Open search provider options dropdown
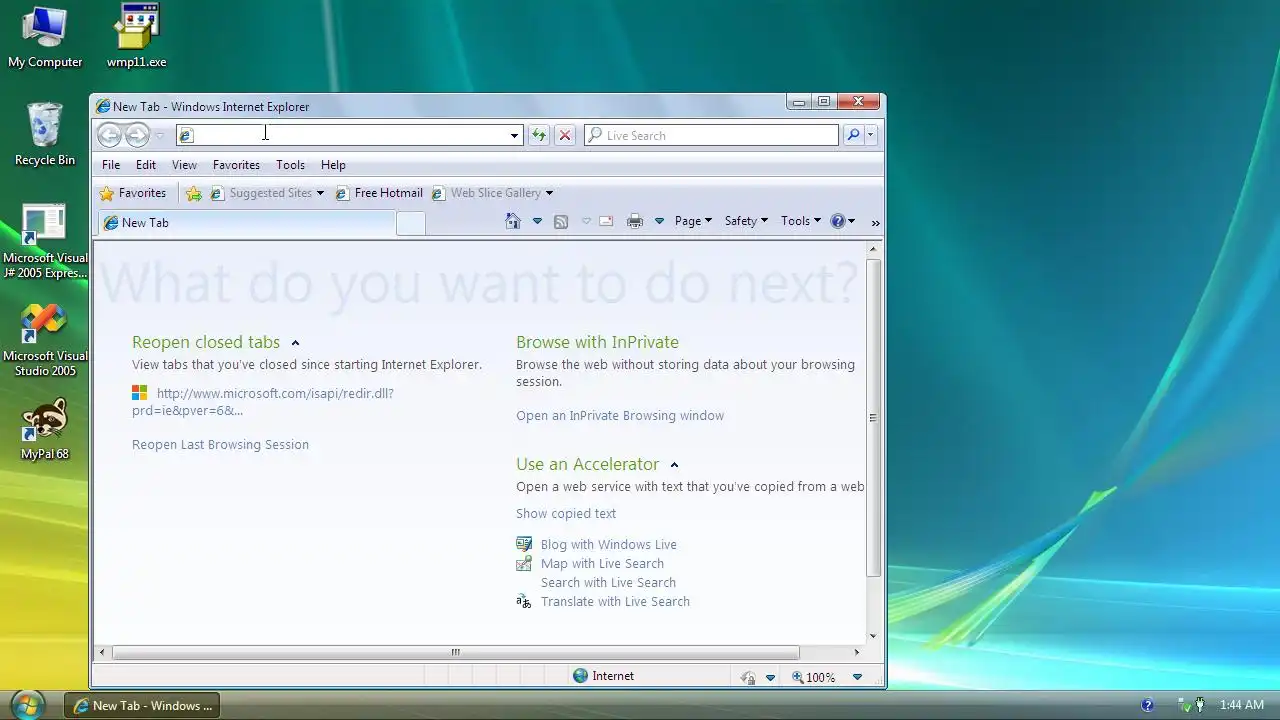 point(871,135)
